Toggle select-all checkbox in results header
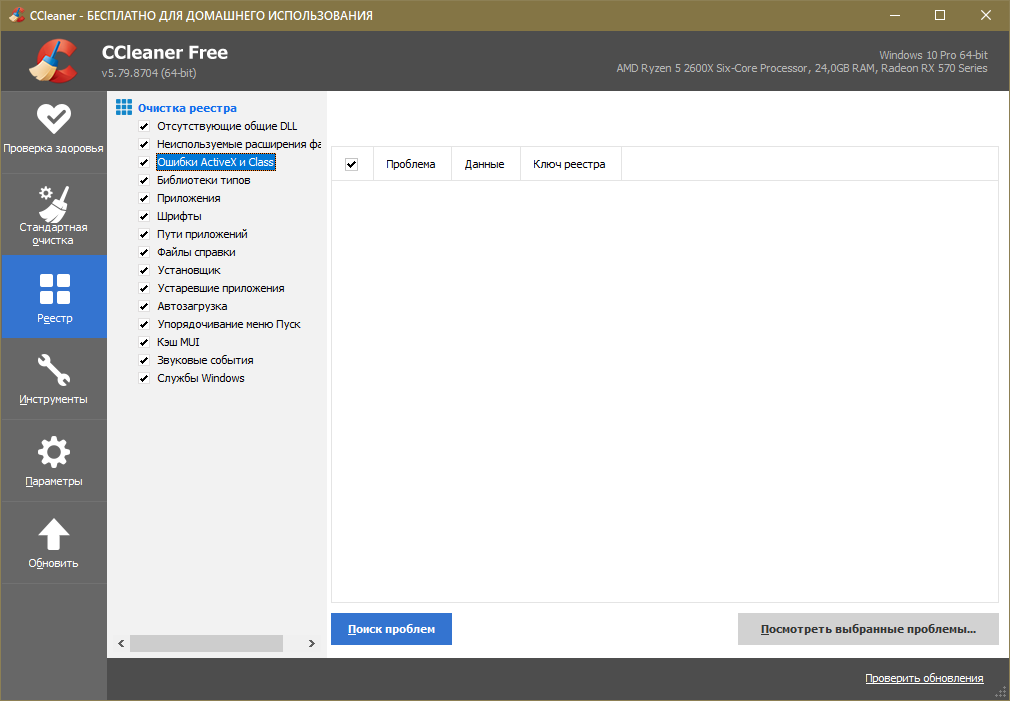Image resolution: width=1010 pixels, height=701 pixels. pos(351,165)
